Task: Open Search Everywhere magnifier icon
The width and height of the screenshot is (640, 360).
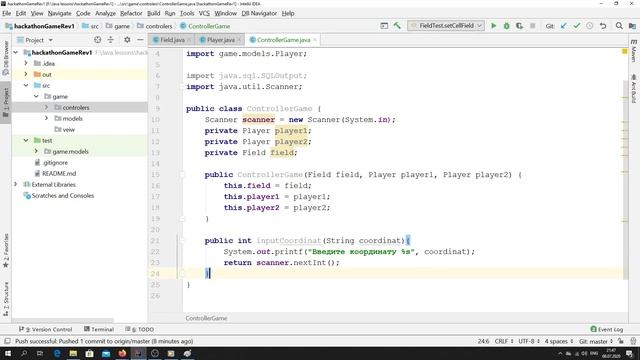Action: pos(619,26)
